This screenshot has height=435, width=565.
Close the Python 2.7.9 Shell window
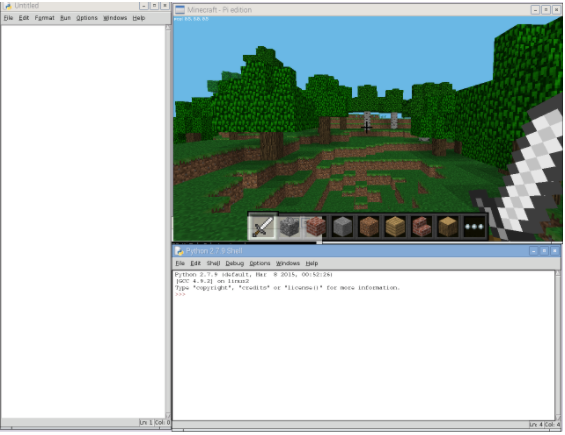[x=554, y=251]
